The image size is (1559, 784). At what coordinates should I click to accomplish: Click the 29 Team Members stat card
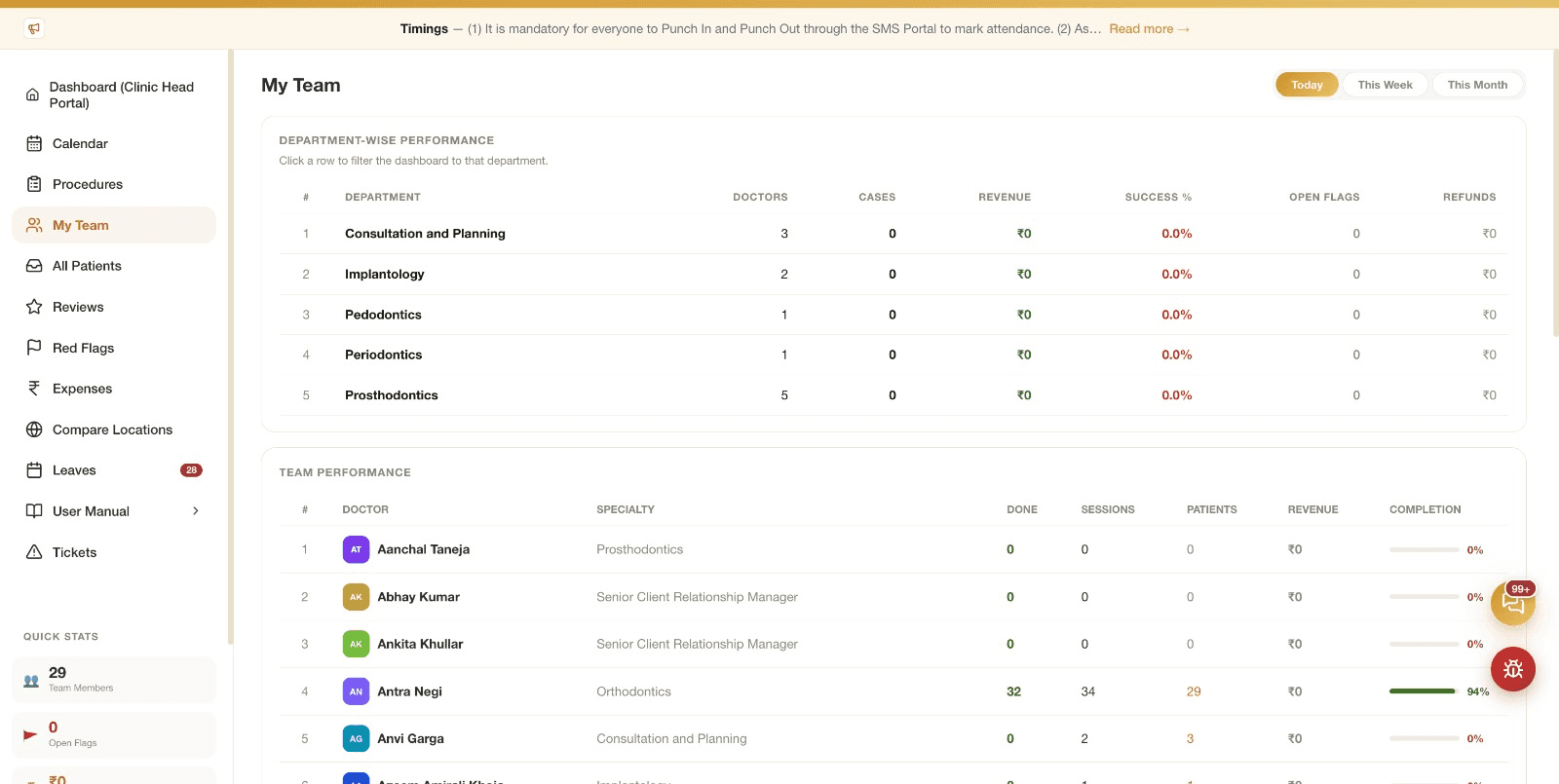click(x=114, y=679)
